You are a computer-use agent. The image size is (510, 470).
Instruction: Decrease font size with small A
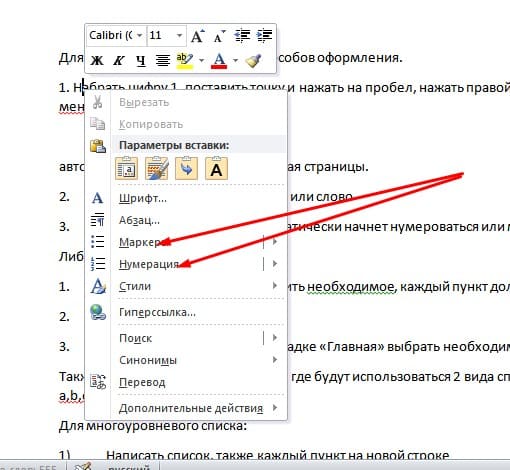(x=219, y=36)
